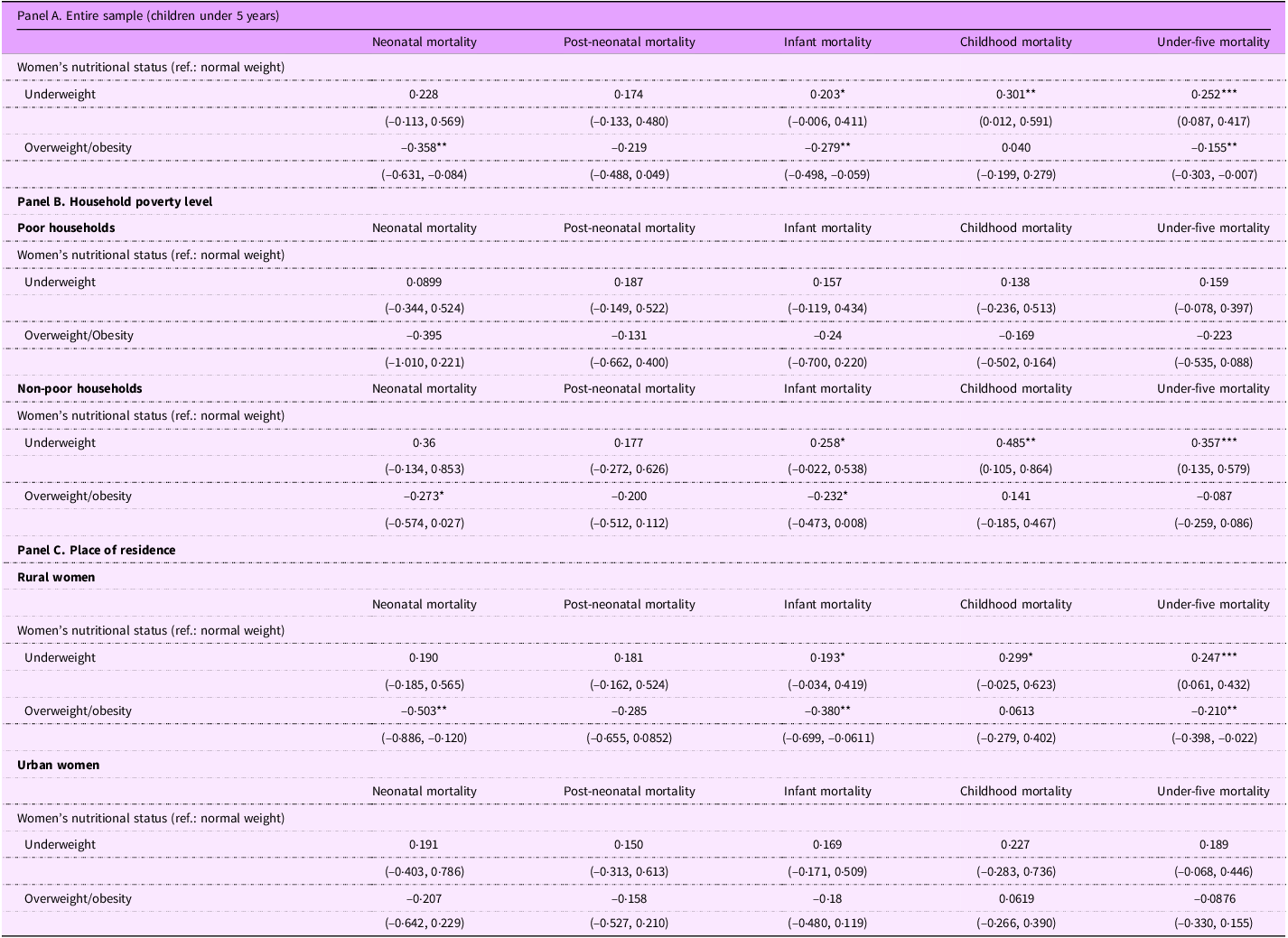This screenshot has height=938, width=1288.
Task: Select the 0·0899 value in Poor households
Action: coord(424,282)
